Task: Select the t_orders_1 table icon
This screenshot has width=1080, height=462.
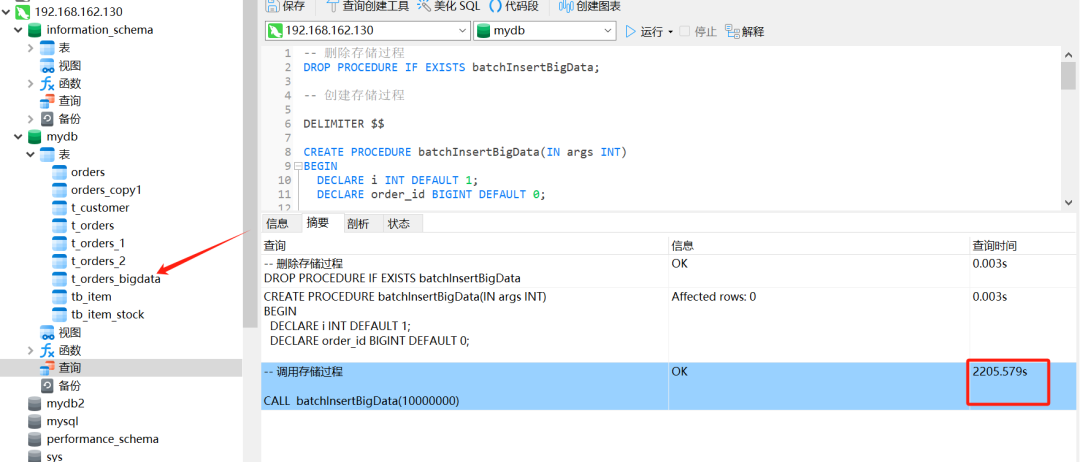Action: pyautogui.click(x=60, y=243)
